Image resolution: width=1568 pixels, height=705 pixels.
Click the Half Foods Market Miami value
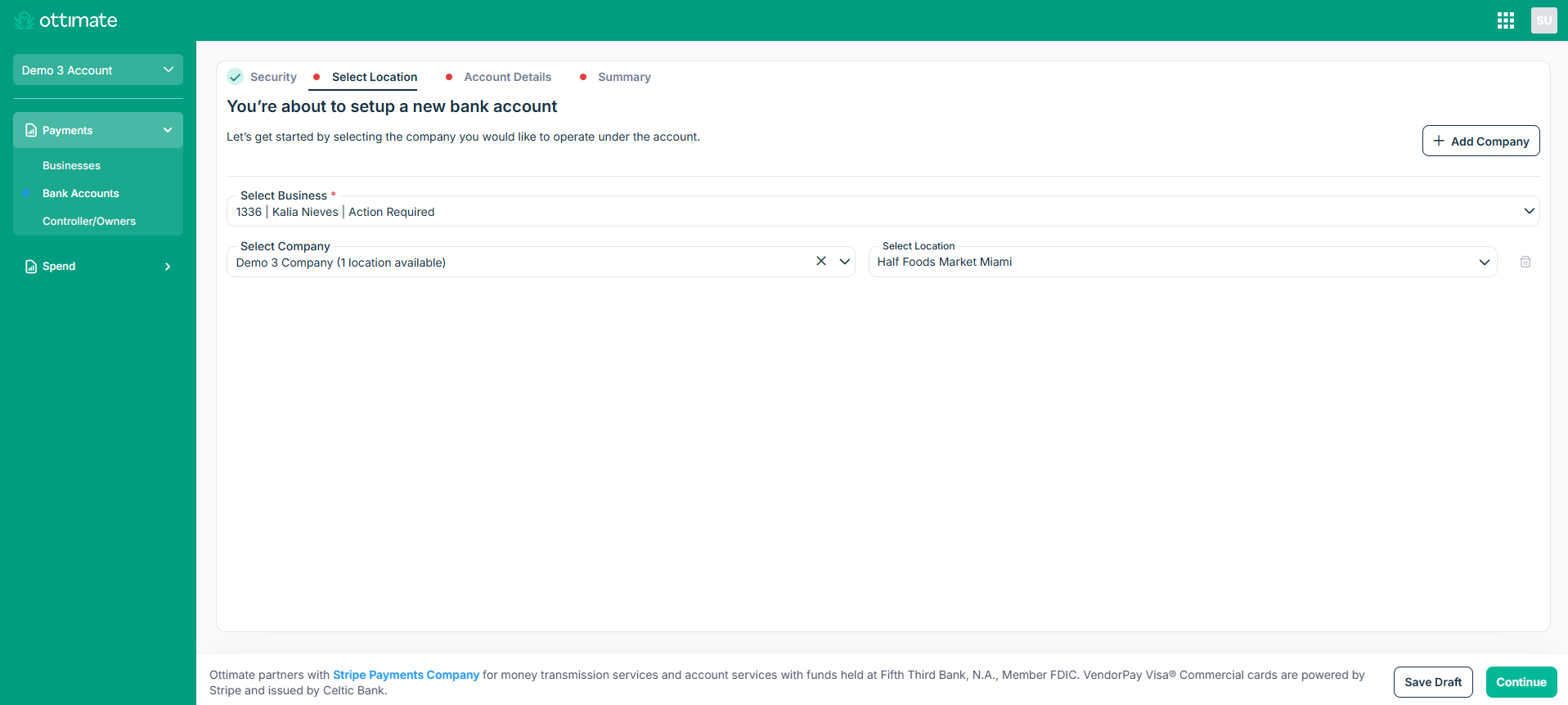click(x=945, y=262)
